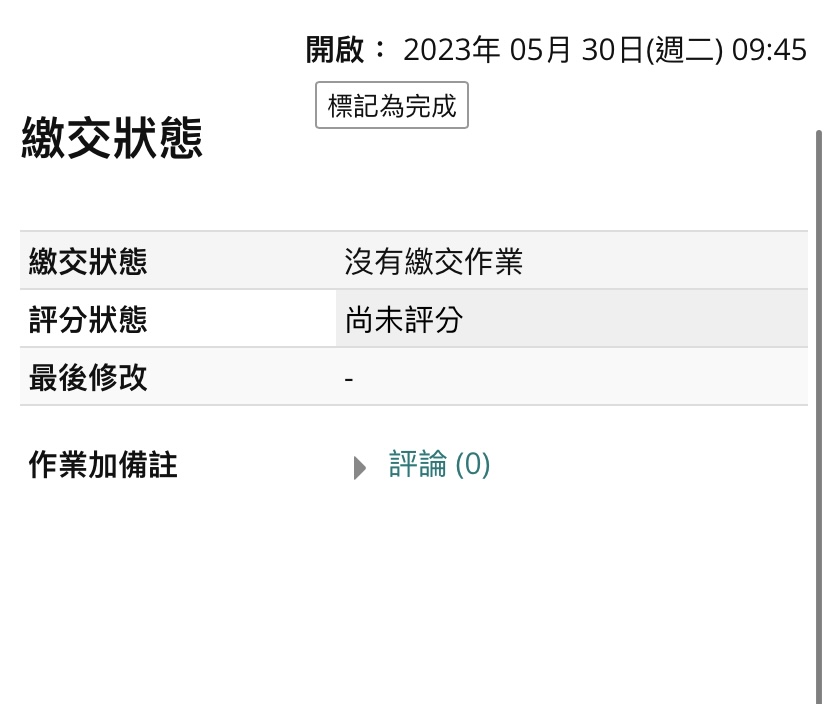
Task: Click the 標記為完成 button
Action: pos(392,106)
